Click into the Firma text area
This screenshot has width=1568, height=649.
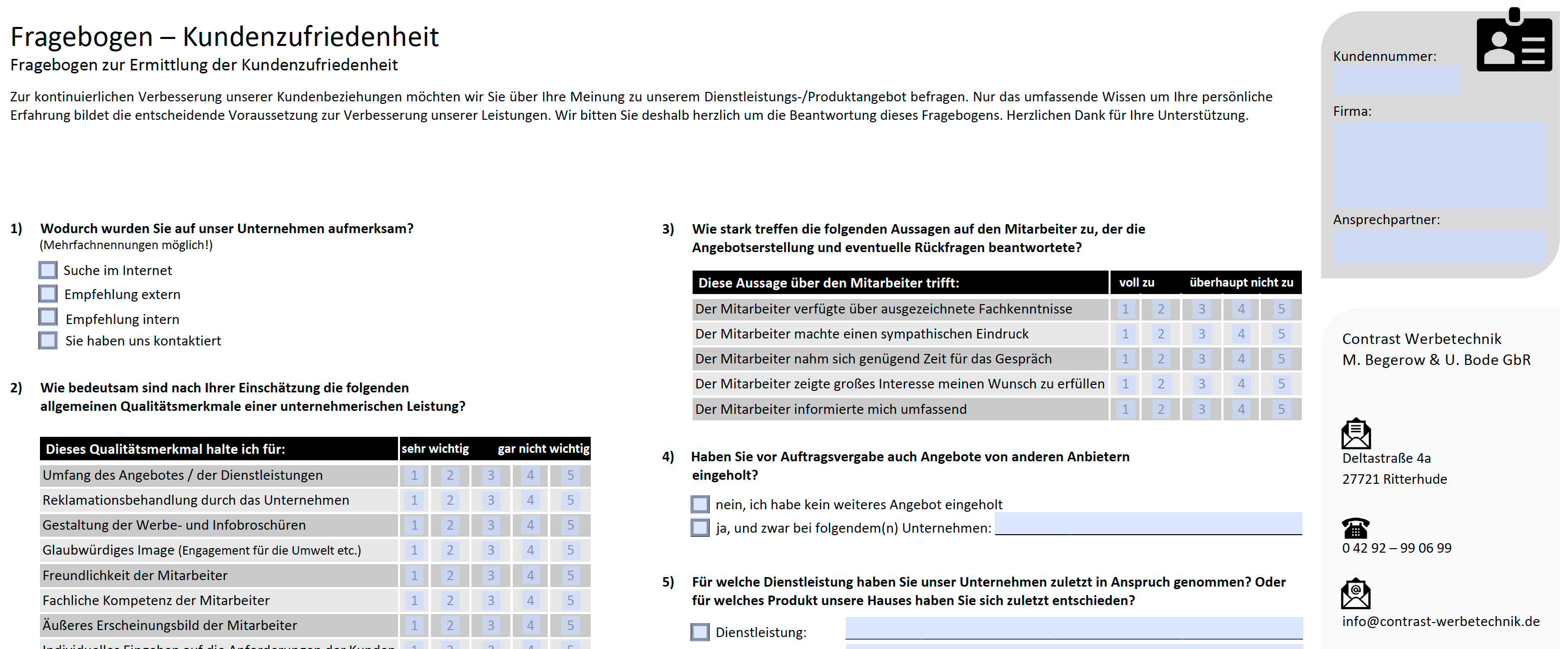(1439, 164)
